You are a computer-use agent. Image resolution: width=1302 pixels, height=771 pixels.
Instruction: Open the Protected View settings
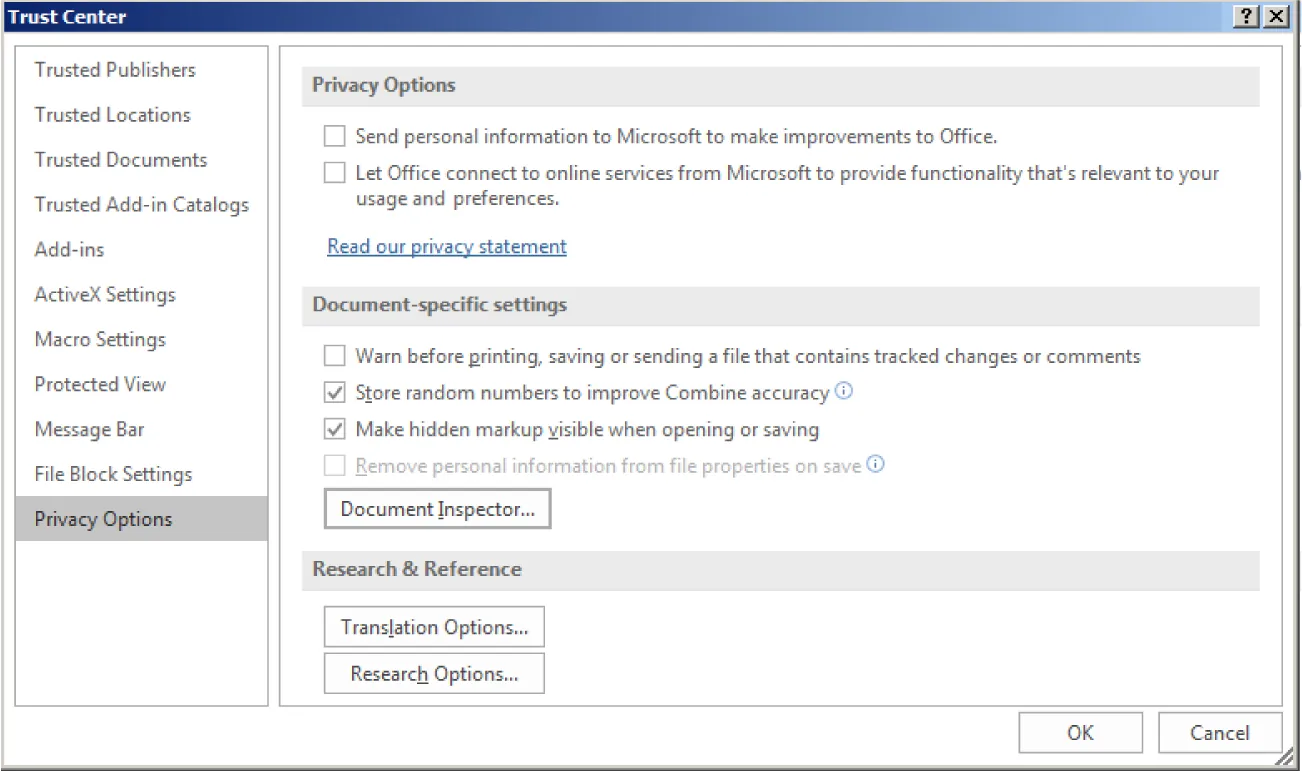tap(100, 384)
